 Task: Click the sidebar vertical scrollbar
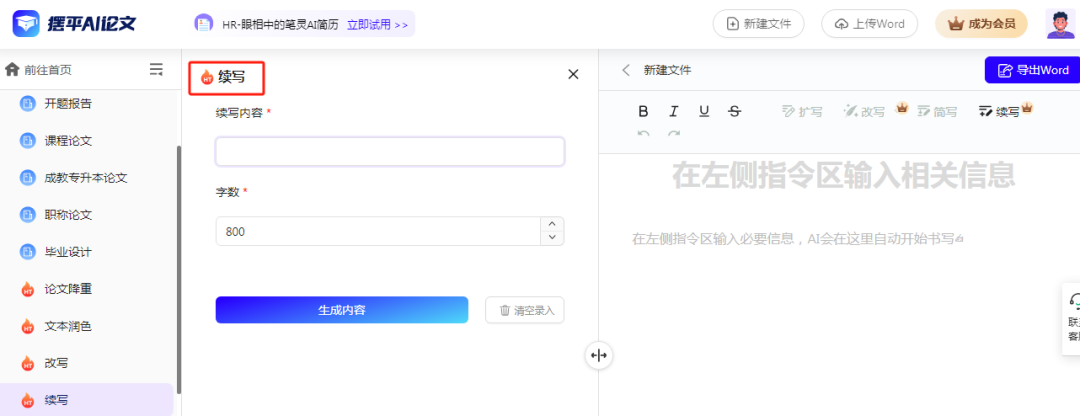tap(179, 269)
